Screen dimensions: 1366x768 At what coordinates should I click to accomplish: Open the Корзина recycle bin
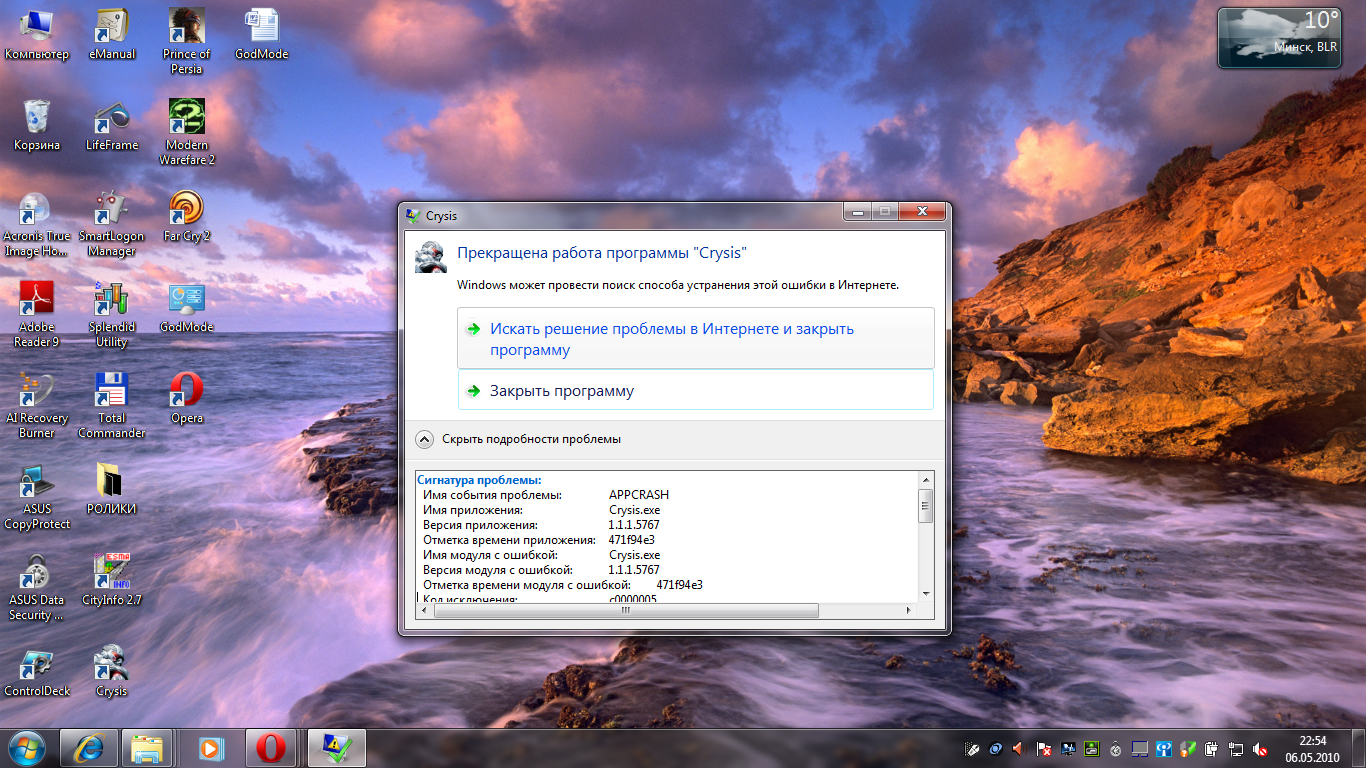point(37,125)
